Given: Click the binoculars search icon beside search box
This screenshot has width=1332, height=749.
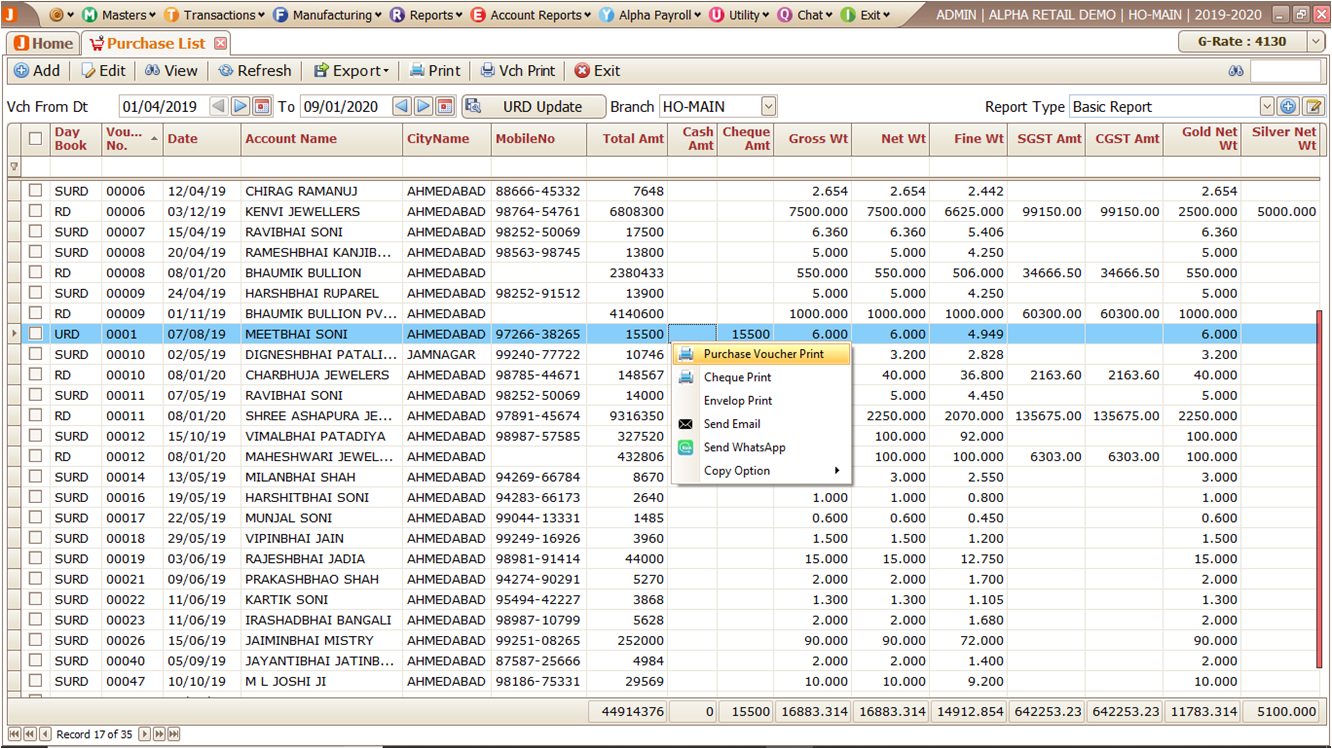Looking at the screenshot, I should pyautogui.click(x=1236, y=71).
